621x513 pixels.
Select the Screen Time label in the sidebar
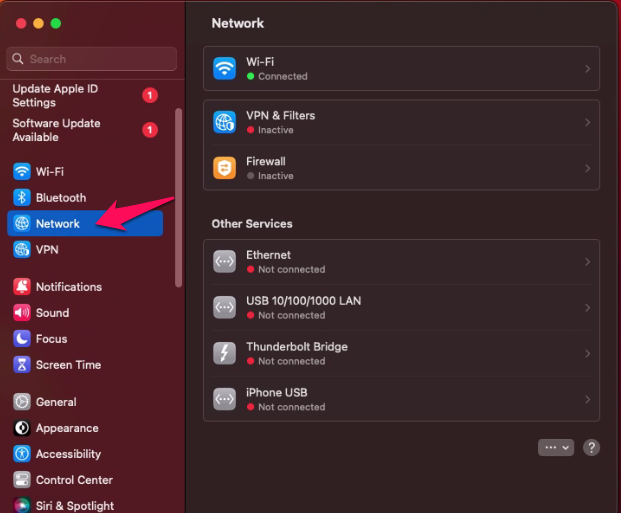point(69,365)
